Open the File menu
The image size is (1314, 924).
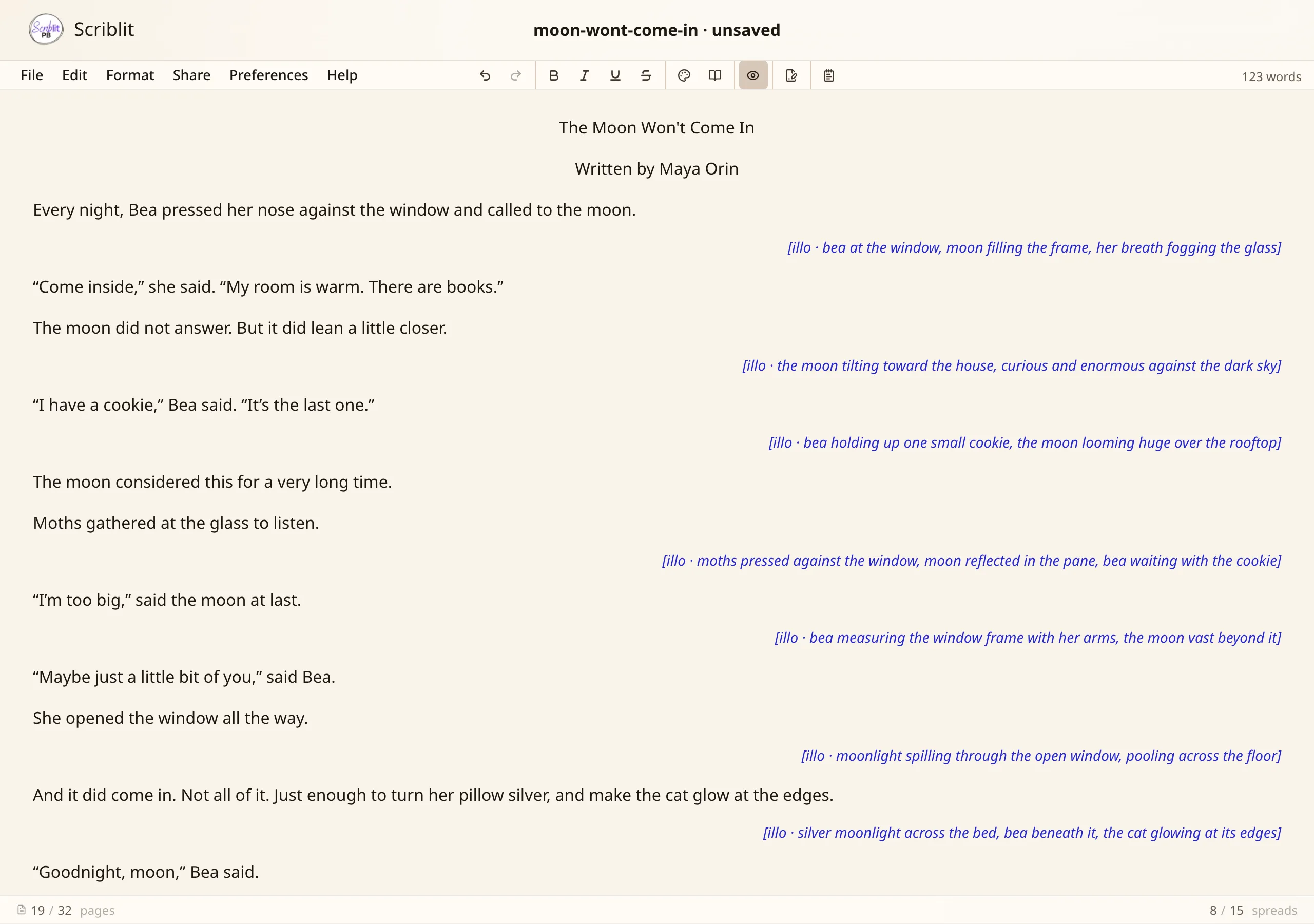(x=32, y=75)
